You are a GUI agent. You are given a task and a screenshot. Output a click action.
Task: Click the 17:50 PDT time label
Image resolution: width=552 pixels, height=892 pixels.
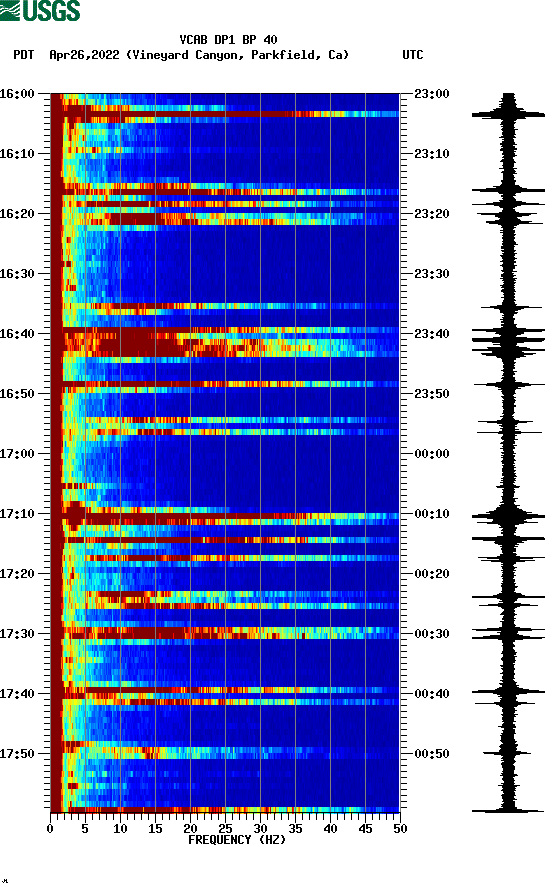pyautogui.click(x=17, y=754)
